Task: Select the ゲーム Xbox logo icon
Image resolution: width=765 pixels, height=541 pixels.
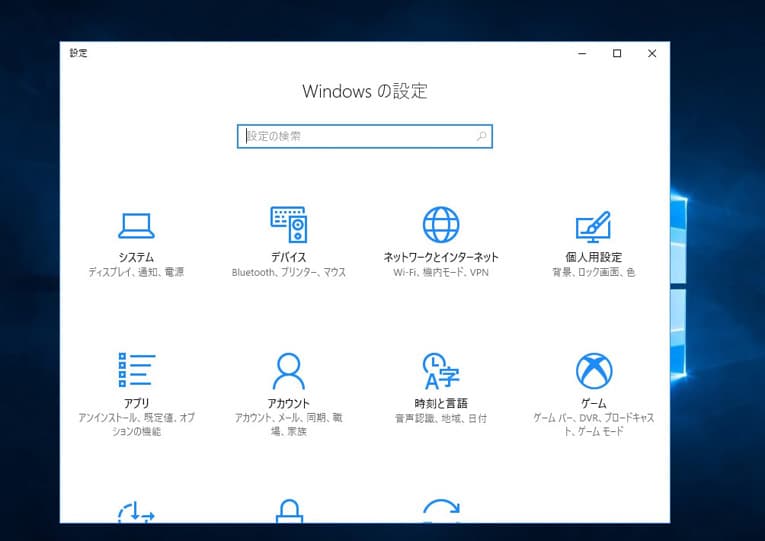Action: pyautogui.click(x=593, y=371)
